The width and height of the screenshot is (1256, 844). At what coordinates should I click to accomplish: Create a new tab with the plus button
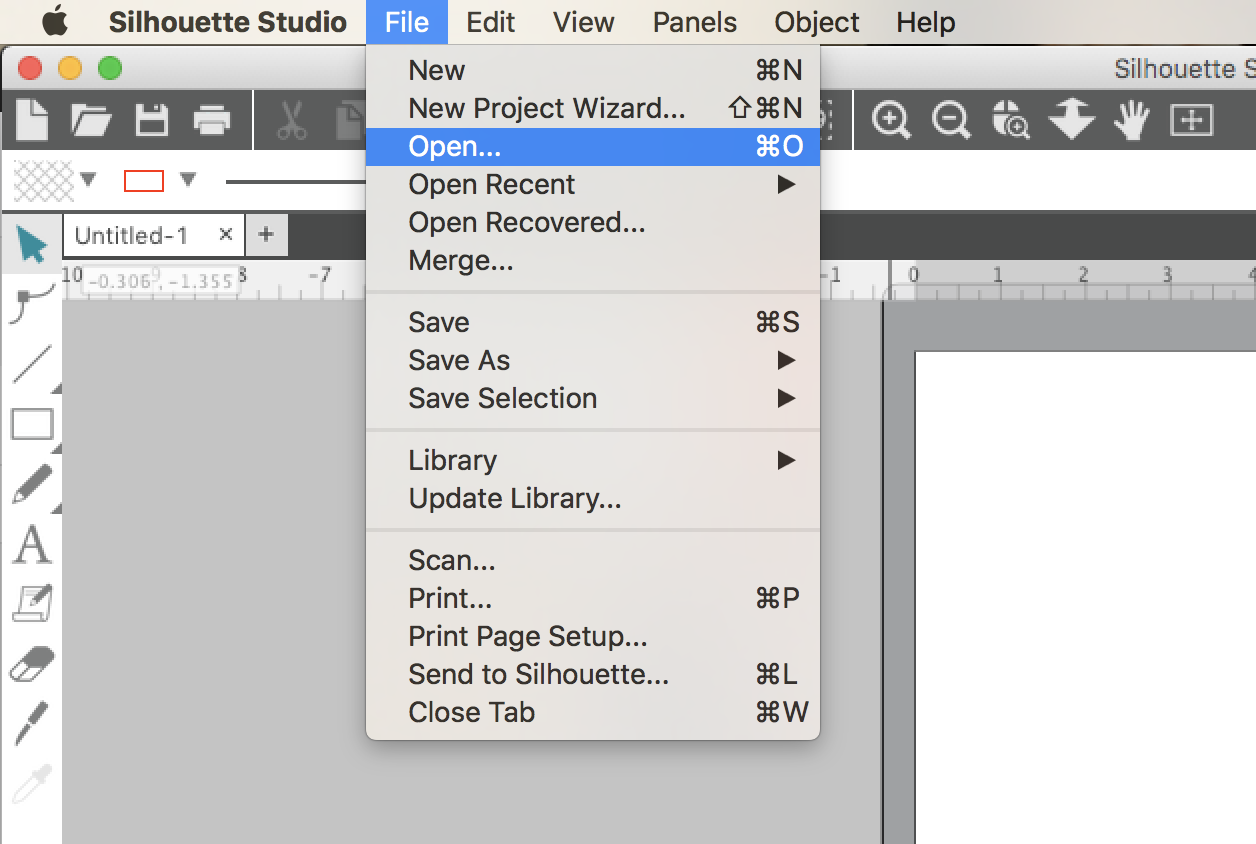coord(265,234)
